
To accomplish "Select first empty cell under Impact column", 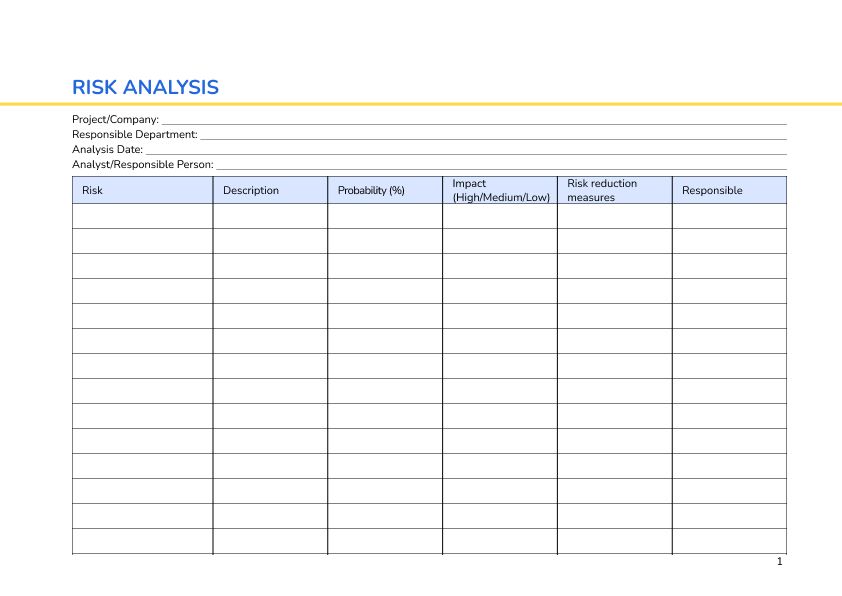I will click(500, 216).
